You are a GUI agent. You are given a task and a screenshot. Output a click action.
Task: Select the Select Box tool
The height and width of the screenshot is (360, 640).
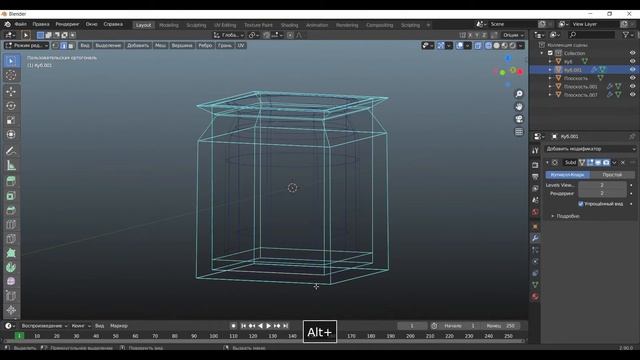coord(11,61)
